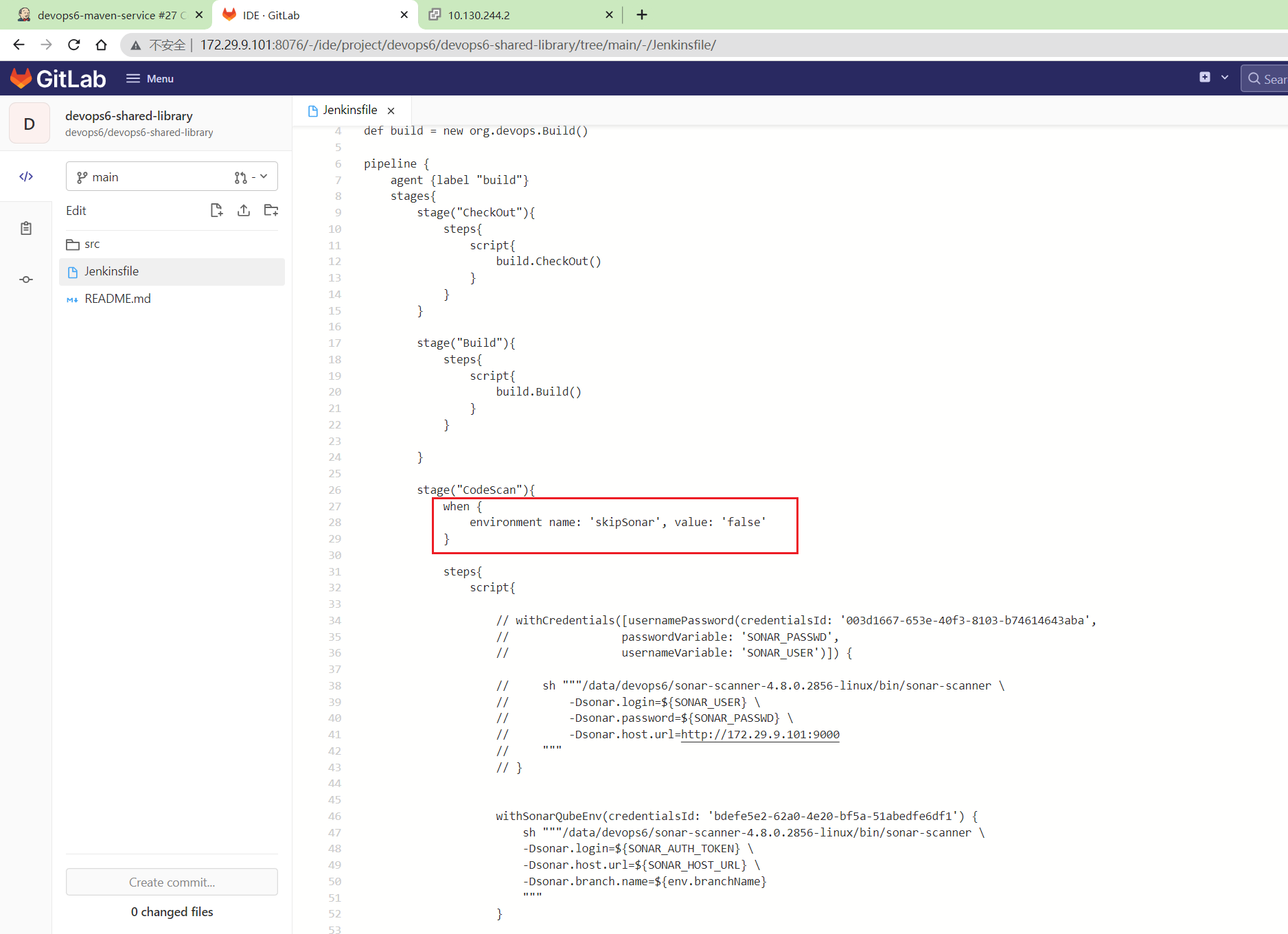Viewport: 1288px width, 934px height.
Task: Go forward in browser history
Action: tap(46, 45)
